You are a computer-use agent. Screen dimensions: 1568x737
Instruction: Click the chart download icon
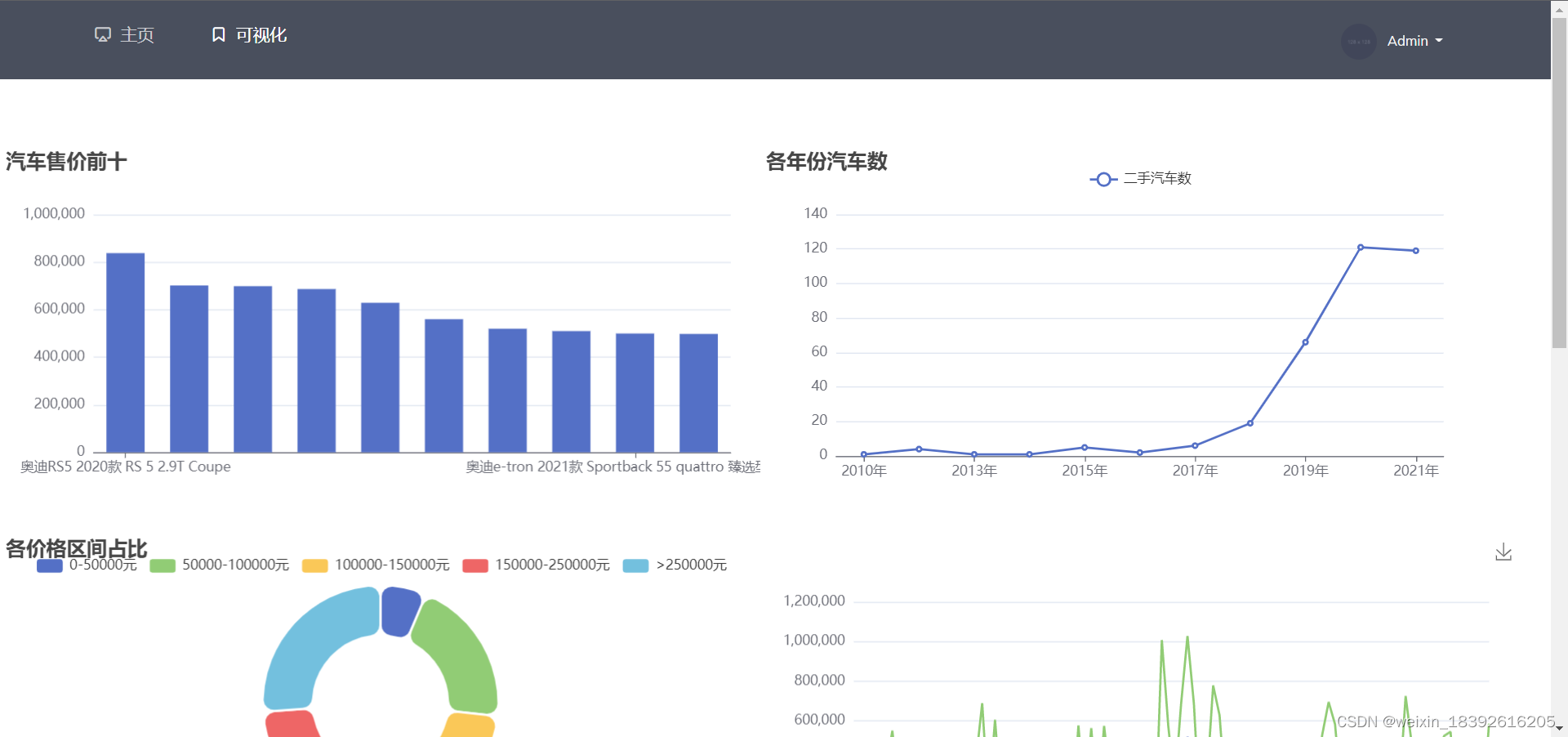pos(1503,552)
